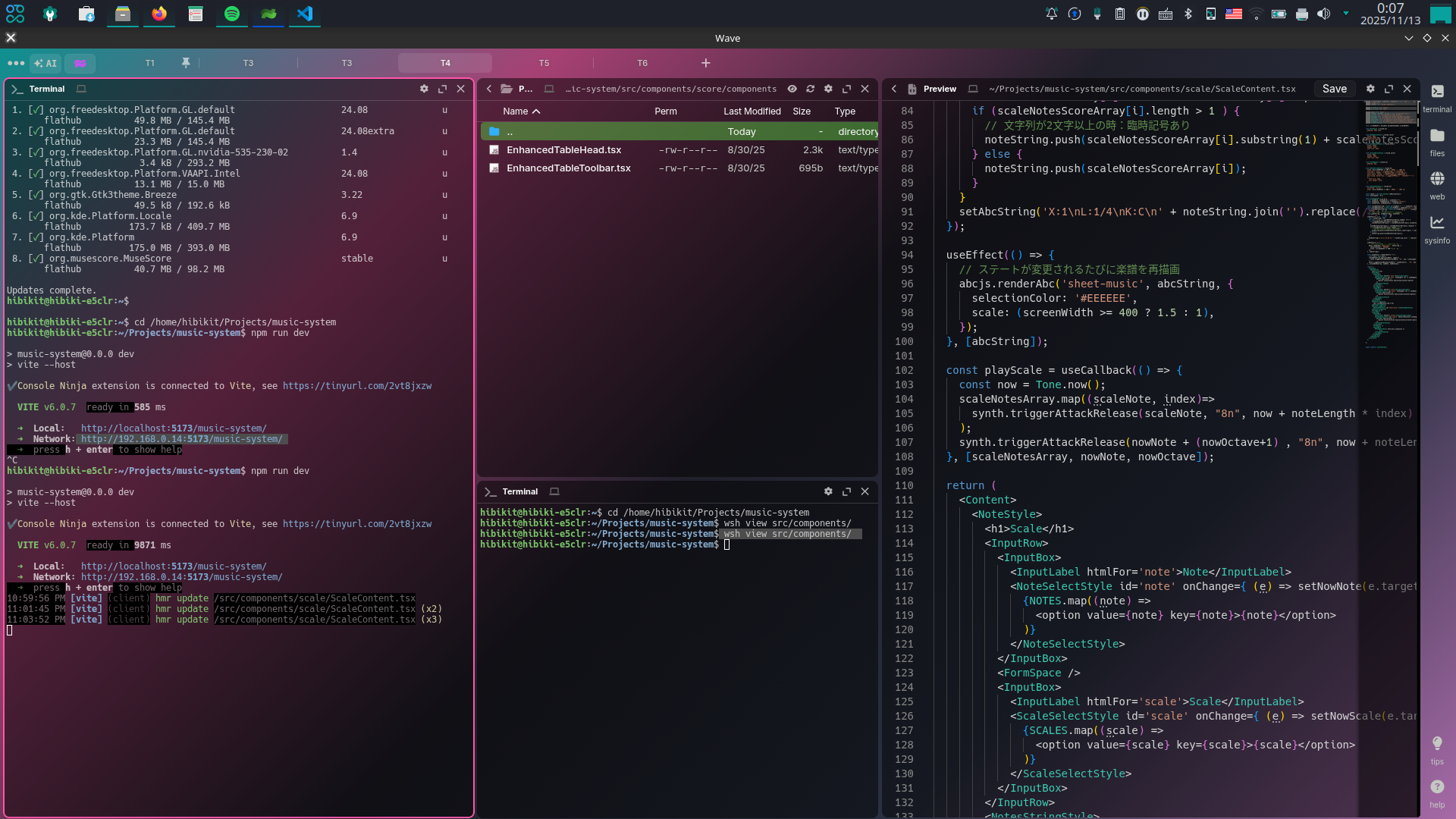Go back in the Preview block

point(894,89)
